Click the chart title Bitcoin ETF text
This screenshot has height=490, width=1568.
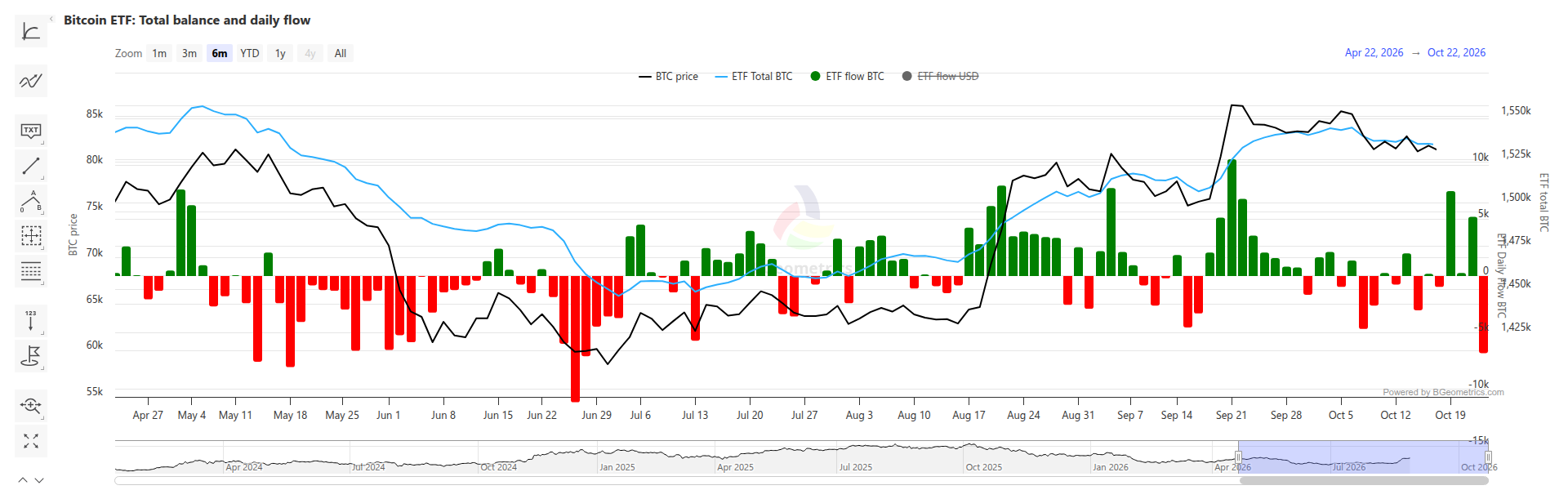pos(187,20)
